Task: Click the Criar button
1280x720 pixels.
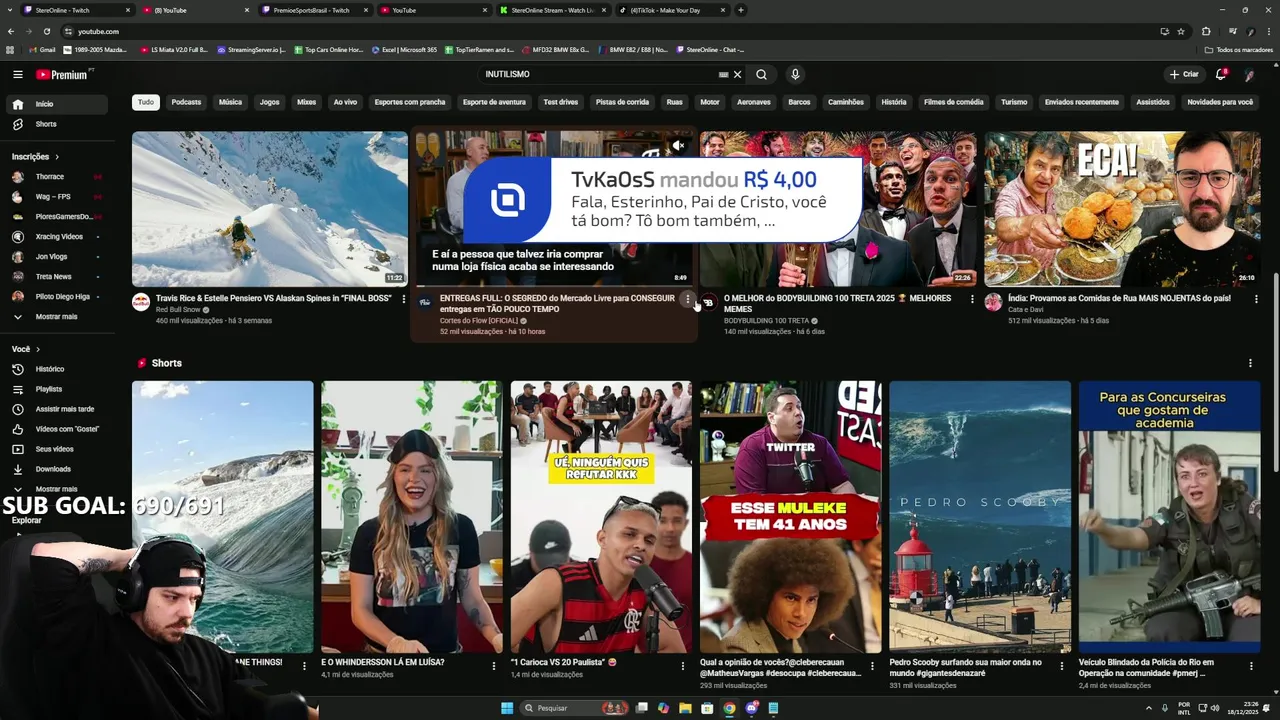Action: pos(1184,74)
